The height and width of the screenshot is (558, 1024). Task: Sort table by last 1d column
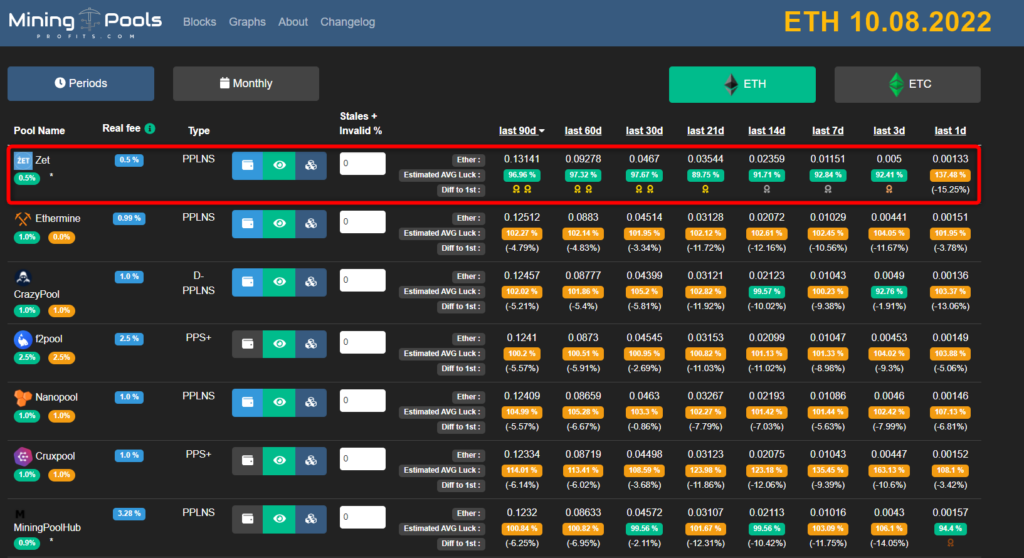tap(950, 131)
